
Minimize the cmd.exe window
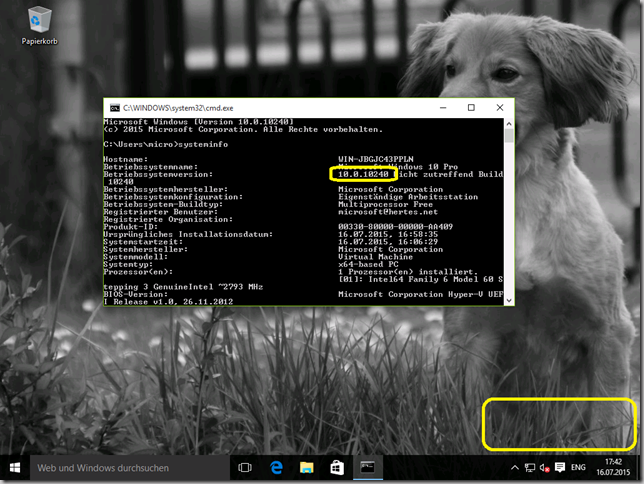pos(443,108)
